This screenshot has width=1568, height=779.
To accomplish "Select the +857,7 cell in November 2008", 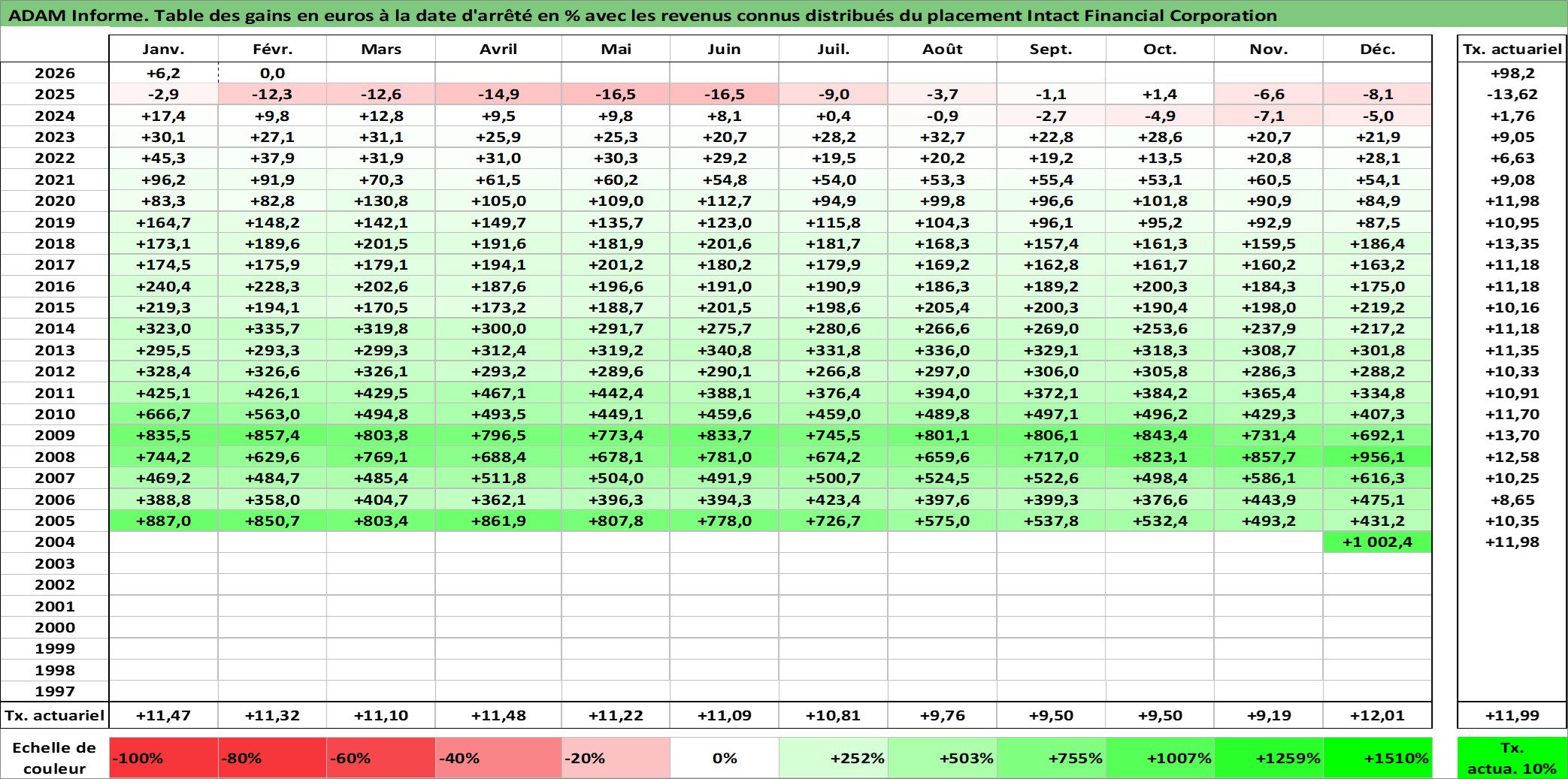I will tap(1269, 457).
